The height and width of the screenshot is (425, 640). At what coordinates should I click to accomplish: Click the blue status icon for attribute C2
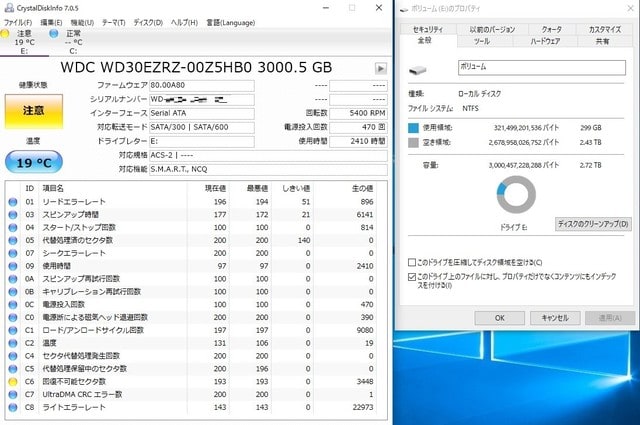[13, 343]
